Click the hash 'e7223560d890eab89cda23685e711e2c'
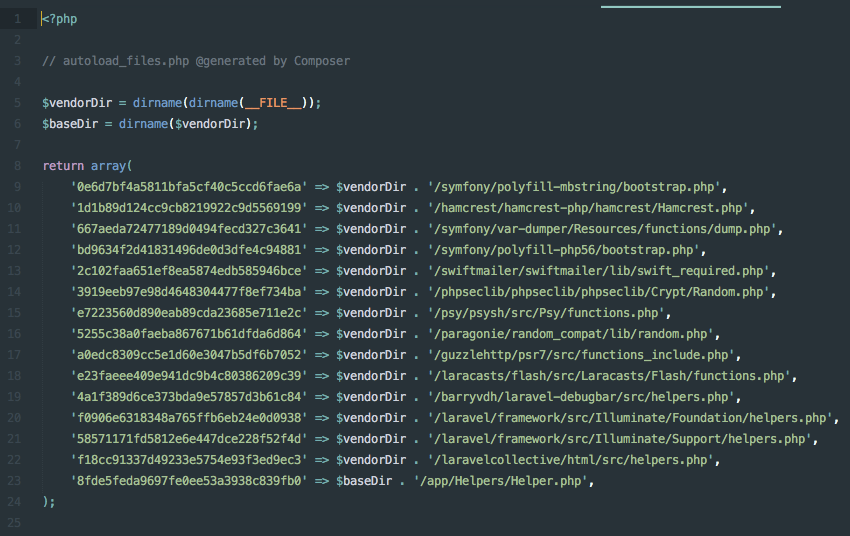850x536 pixels. point(189,313)
